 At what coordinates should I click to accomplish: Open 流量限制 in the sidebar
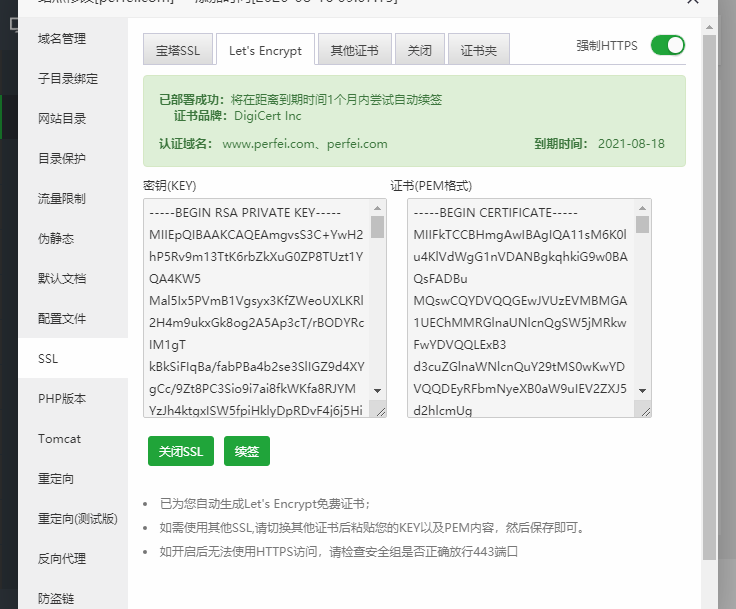point(73,198)
